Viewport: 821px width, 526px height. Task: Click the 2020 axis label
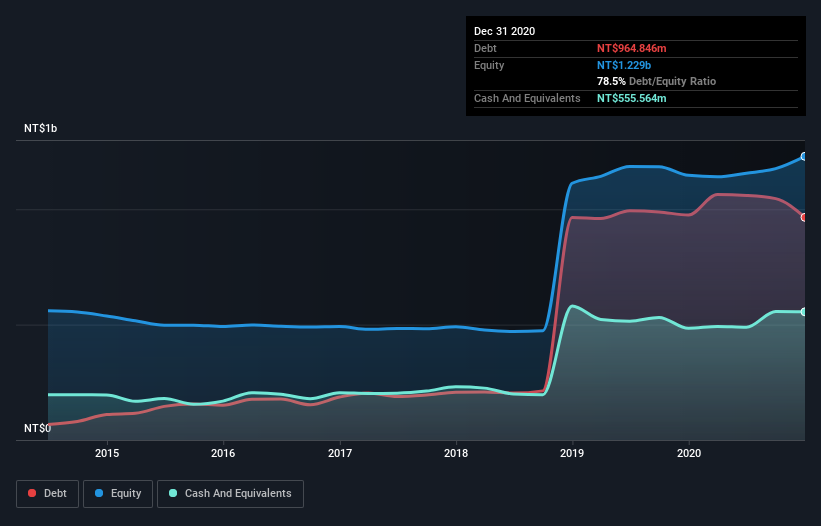click(x=689, y=453)
